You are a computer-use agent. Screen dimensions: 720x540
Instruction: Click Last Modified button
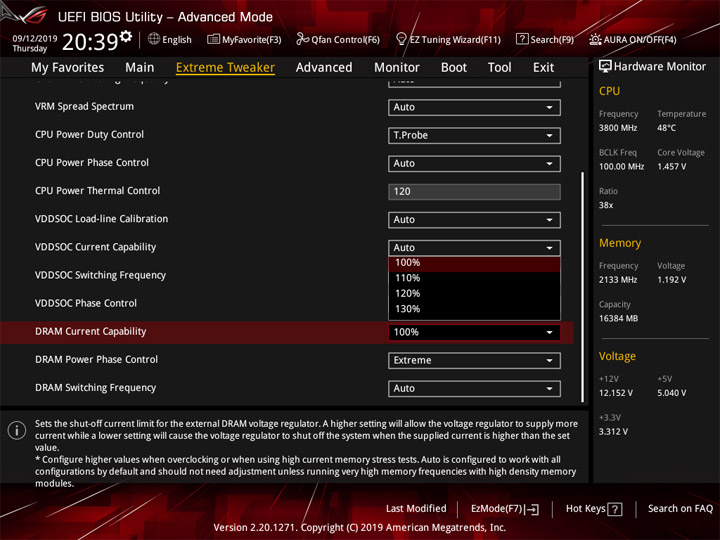coord(416,509)
